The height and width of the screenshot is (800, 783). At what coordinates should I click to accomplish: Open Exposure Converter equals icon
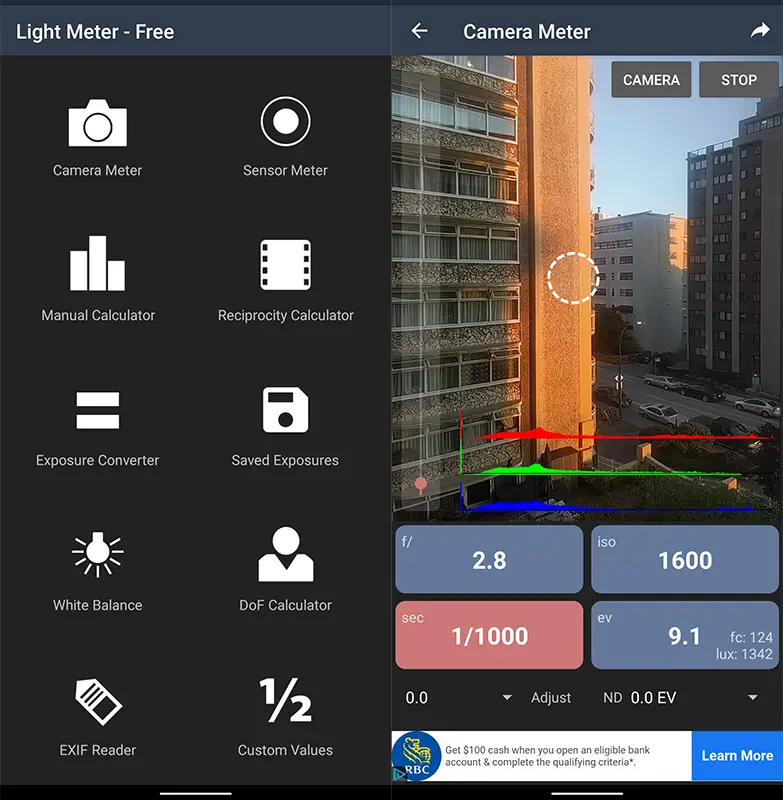coord(97,410)
